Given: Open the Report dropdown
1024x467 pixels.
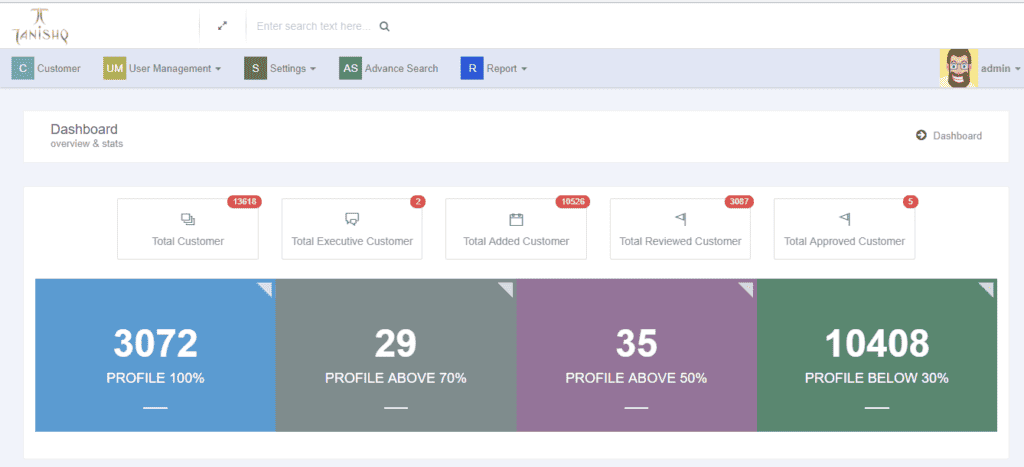Looking at the screenshot, I should pyautogui.click(x=494, y=68).
